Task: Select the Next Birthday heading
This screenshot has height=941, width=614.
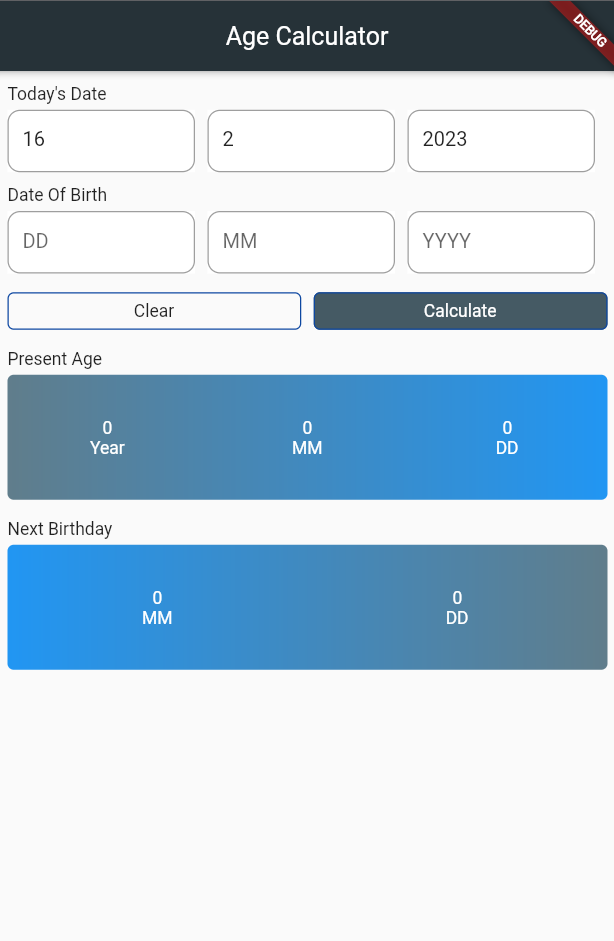Action: coord(58,529)
